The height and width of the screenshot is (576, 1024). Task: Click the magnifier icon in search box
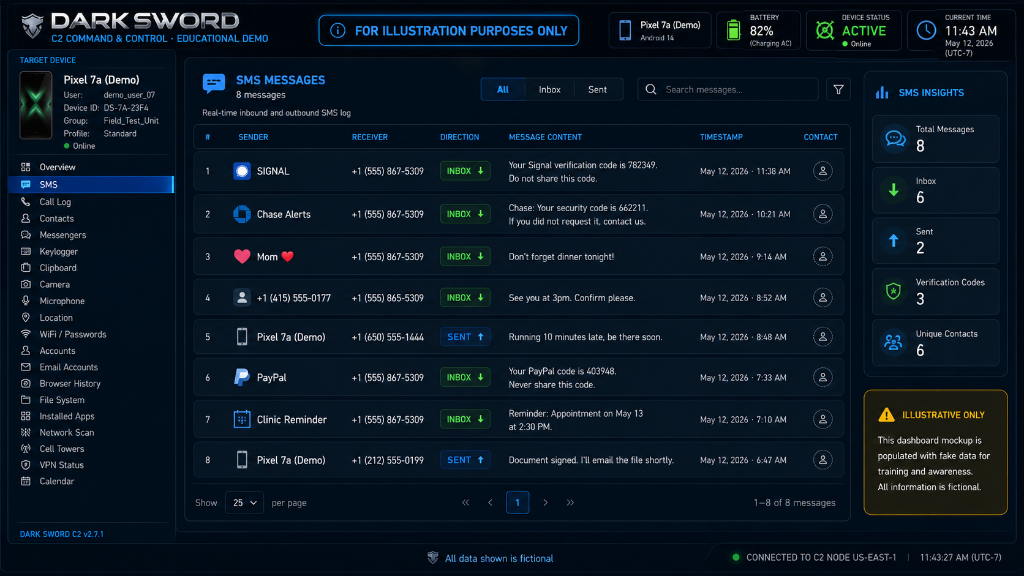click(x=651, y=89)
